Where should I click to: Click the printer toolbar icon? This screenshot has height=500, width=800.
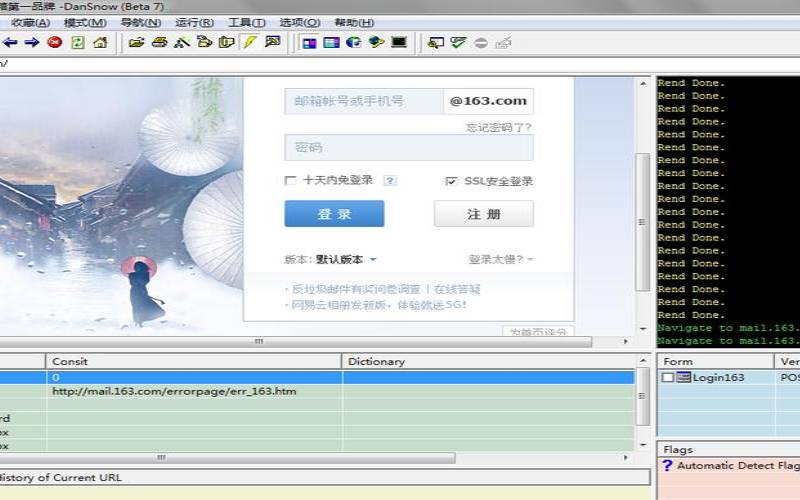coord(159,42)
